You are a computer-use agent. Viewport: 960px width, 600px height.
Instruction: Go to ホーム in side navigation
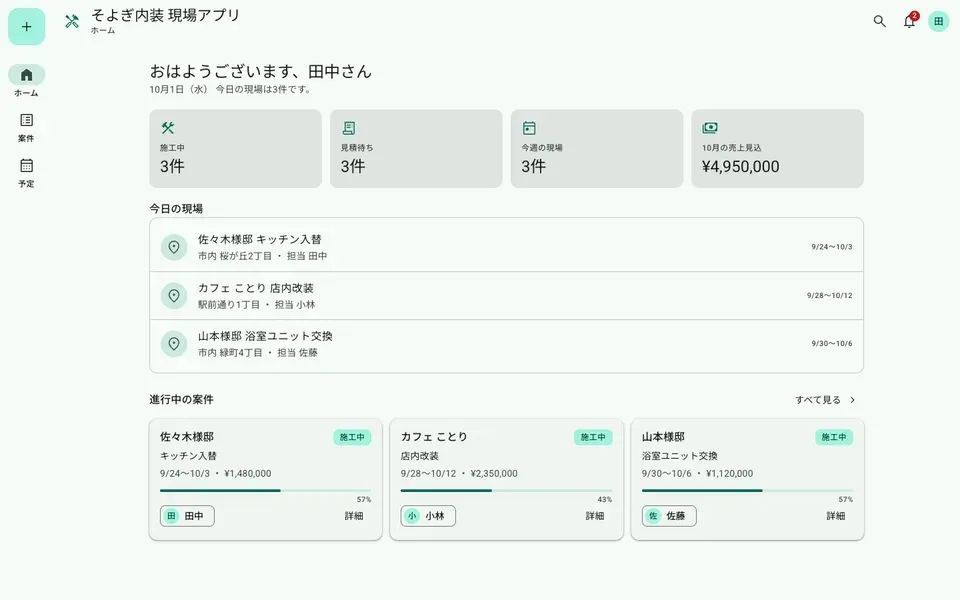click(x=26, y=81)
